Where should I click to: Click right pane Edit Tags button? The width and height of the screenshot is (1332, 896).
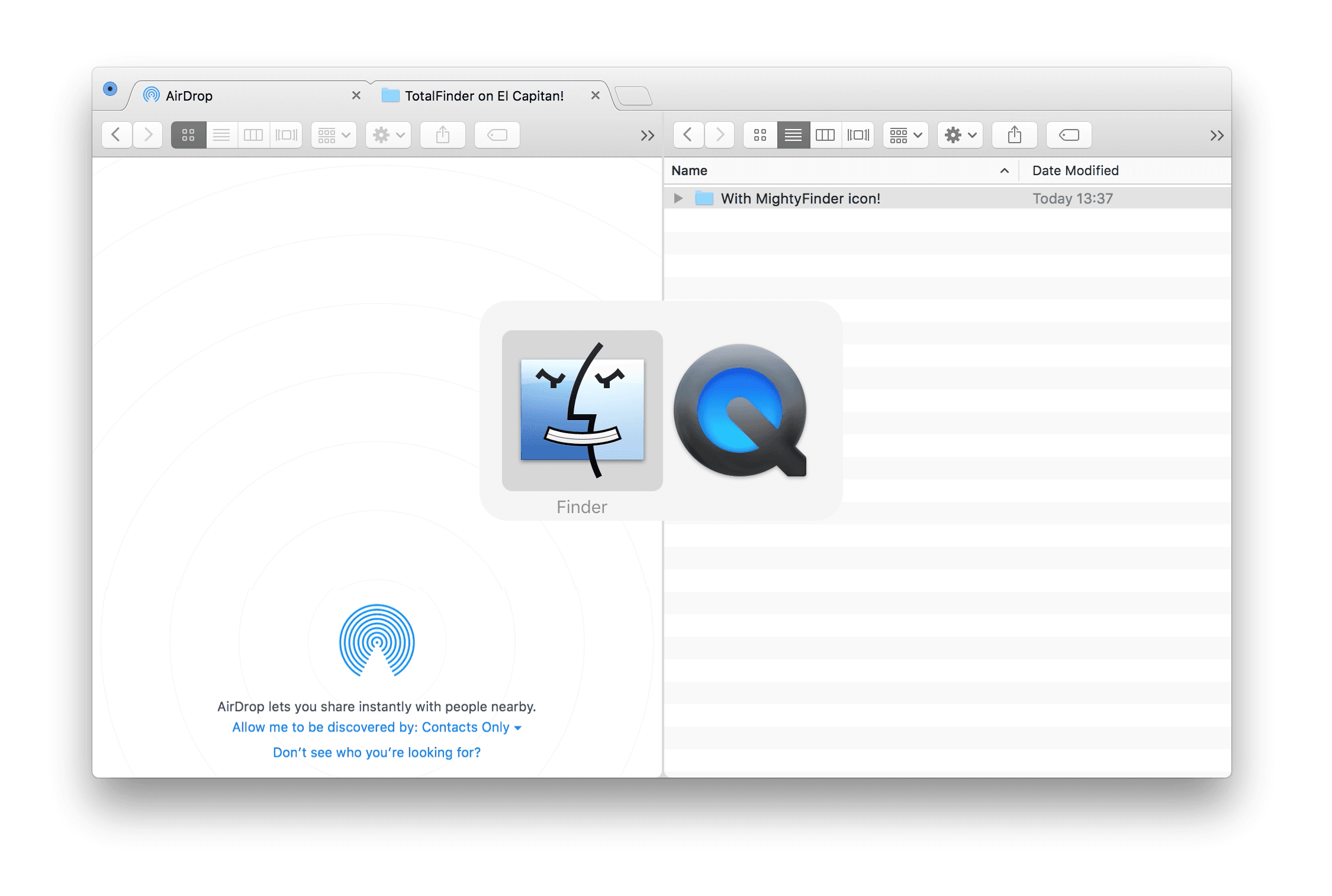[1069, 135]
